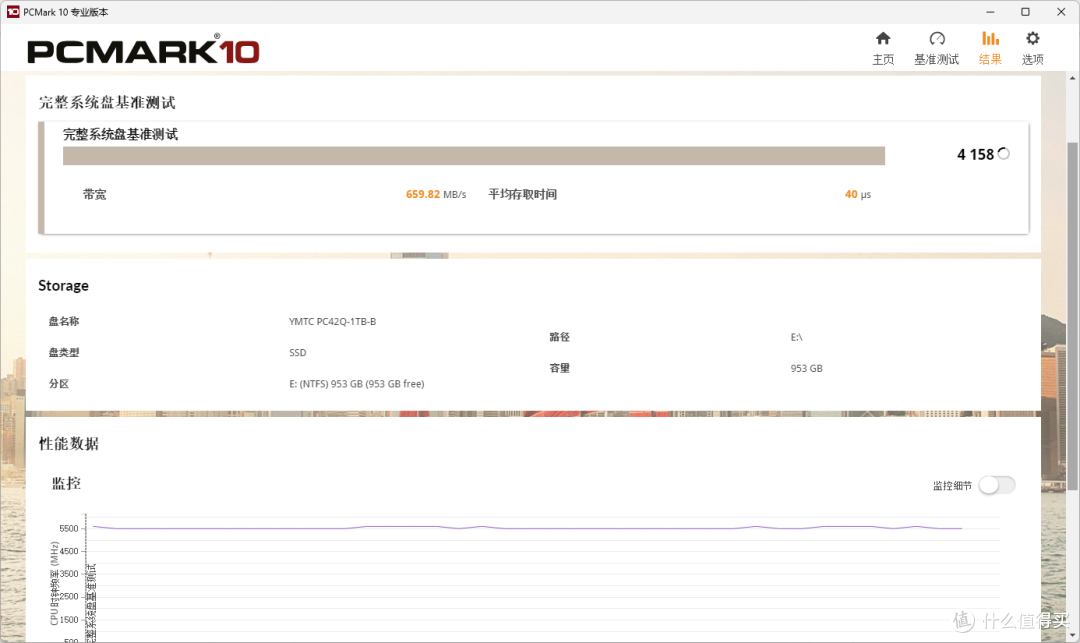
Task: Click the 5500 axis label on the chart
Action: pyautogui.click(x=69, y=529)
